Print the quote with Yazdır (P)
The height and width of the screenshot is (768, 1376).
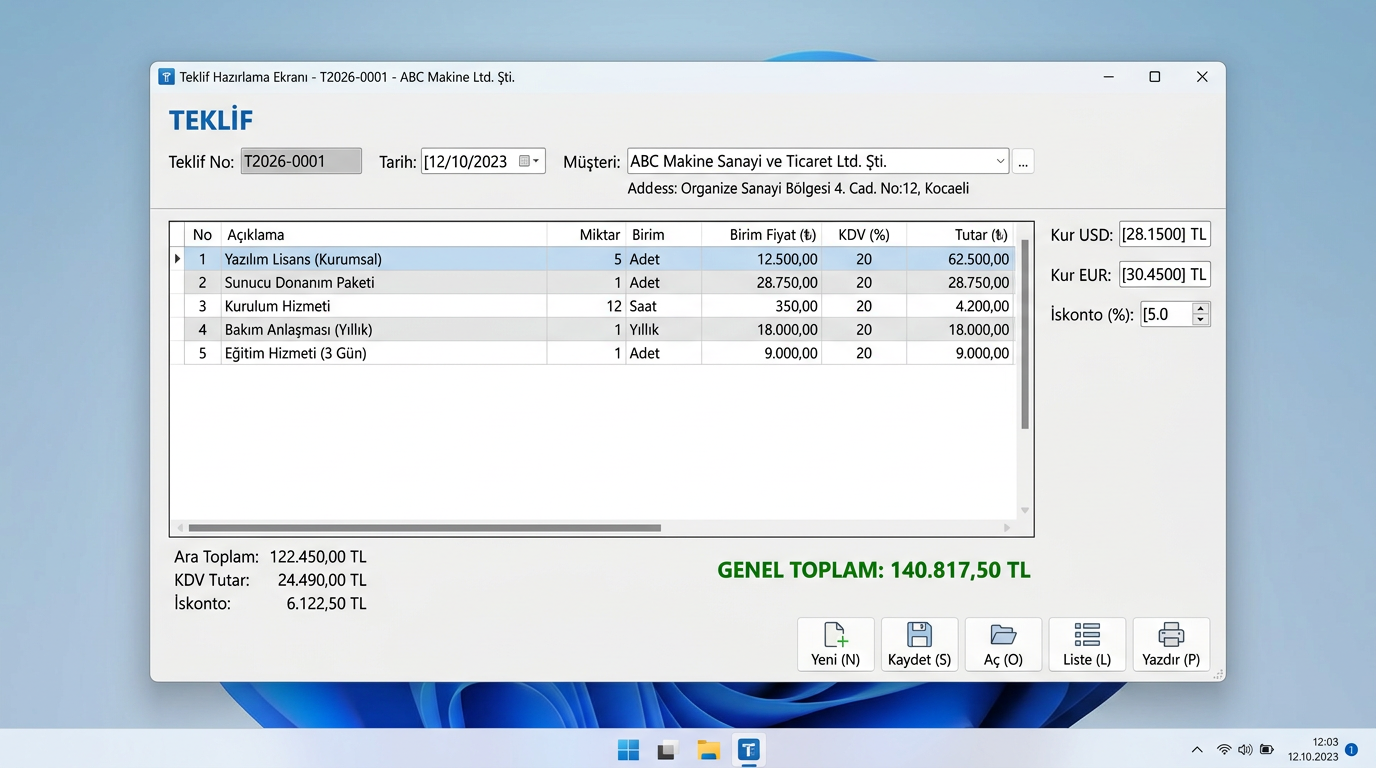pos(1171,644)
